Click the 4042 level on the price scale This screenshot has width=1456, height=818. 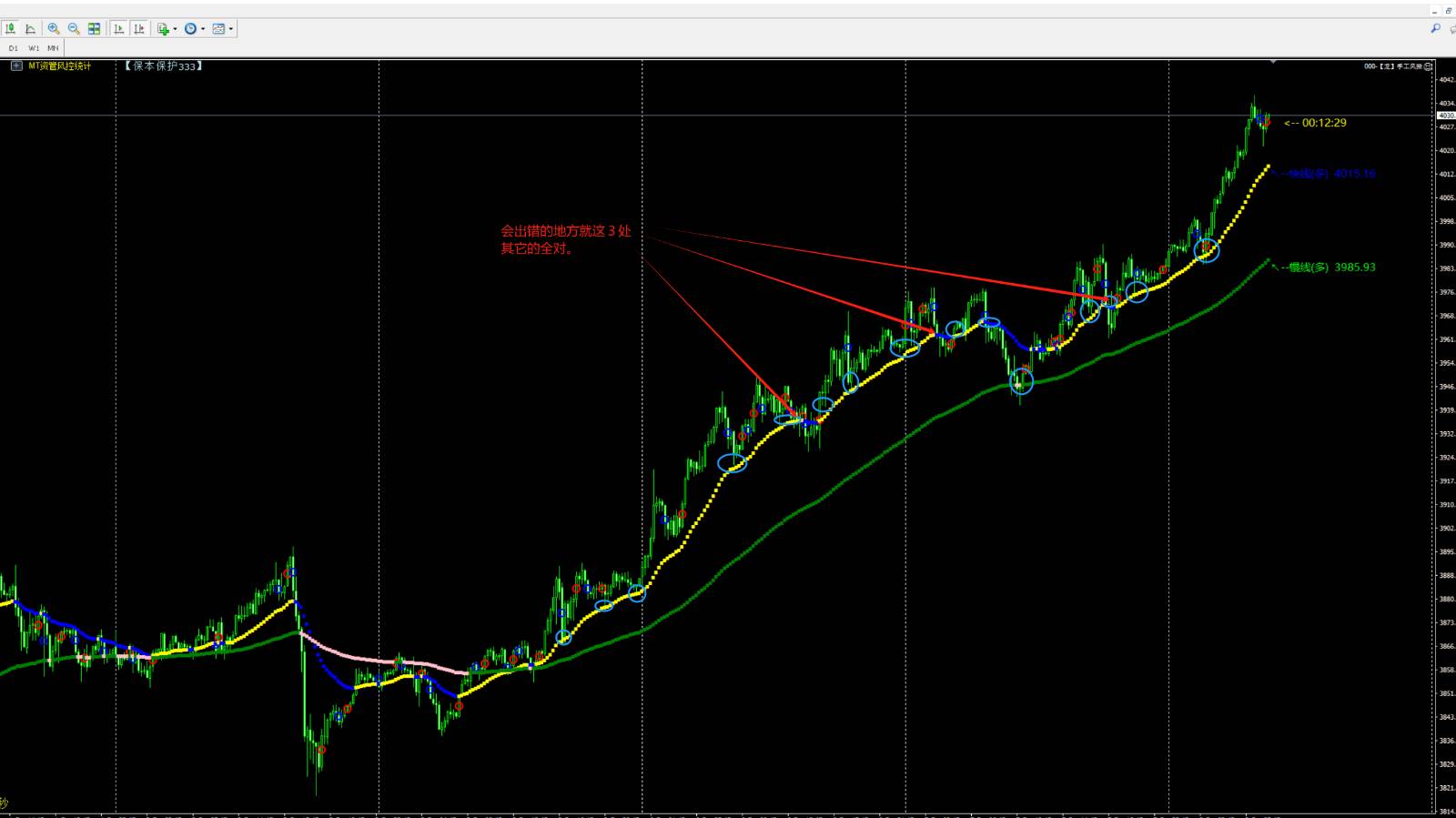tap(1447, 80)
